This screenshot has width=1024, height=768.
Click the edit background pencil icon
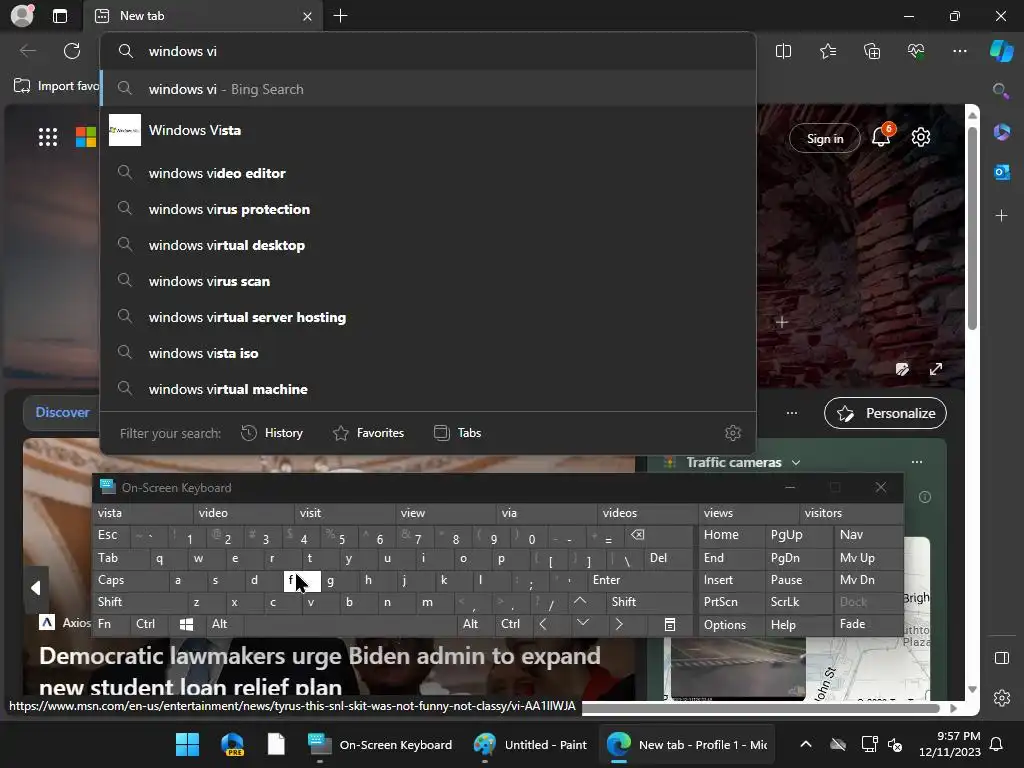tap(902, 369)
